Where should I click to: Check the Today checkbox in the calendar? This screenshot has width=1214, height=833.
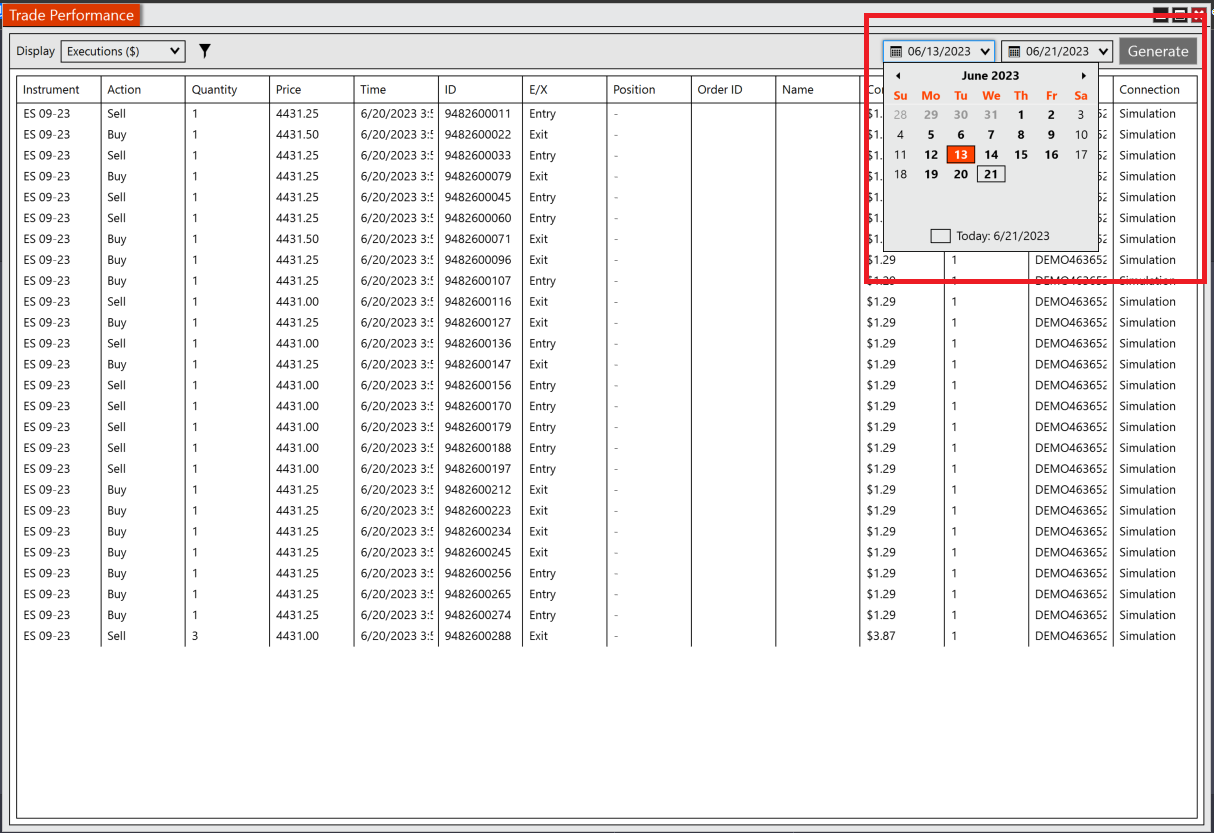point(939,235)
